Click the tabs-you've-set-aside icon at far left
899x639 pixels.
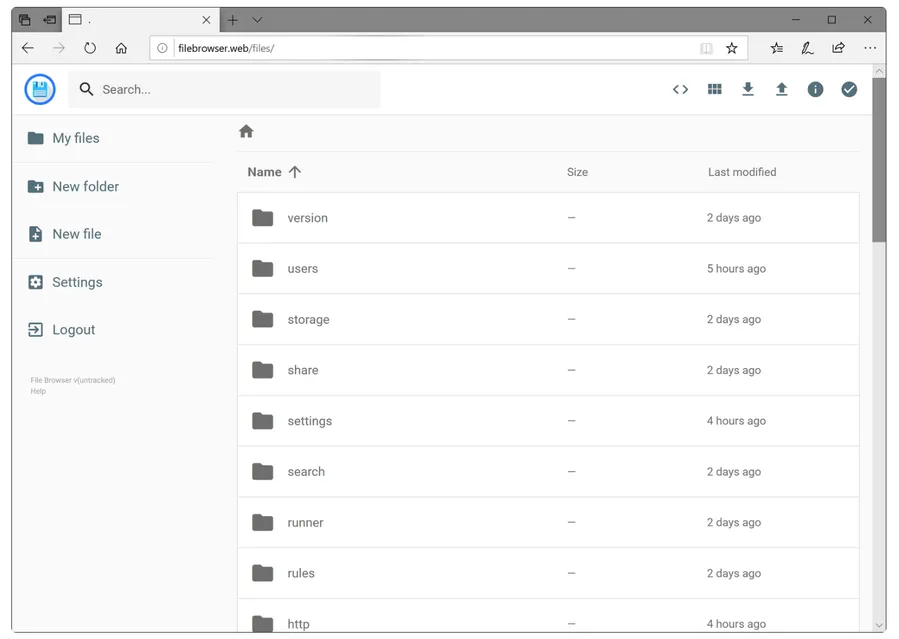[25, 20]
